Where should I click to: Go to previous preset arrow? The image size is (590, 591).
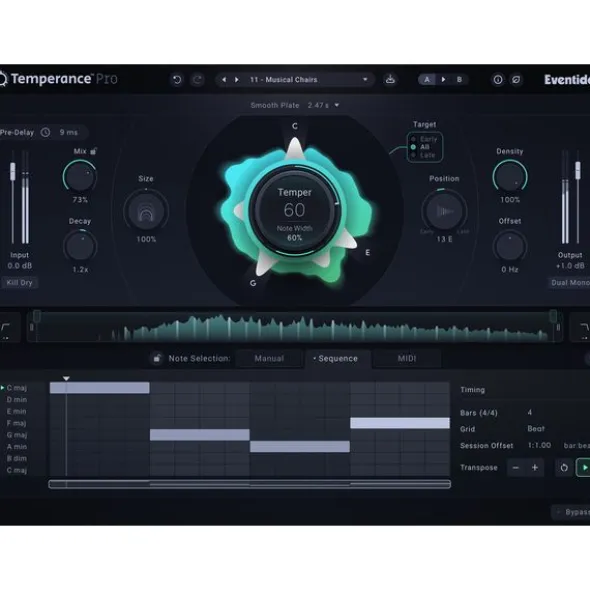224,80
